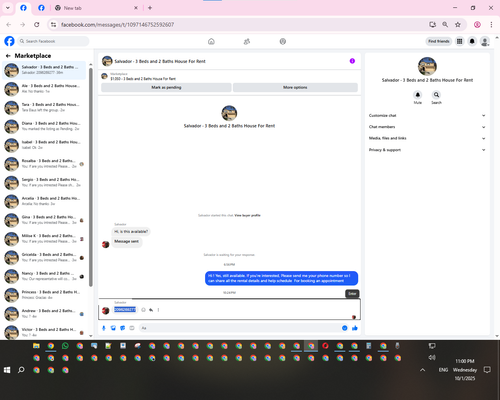
Task: Click Mark as pending button
Action: click(166, 87)
